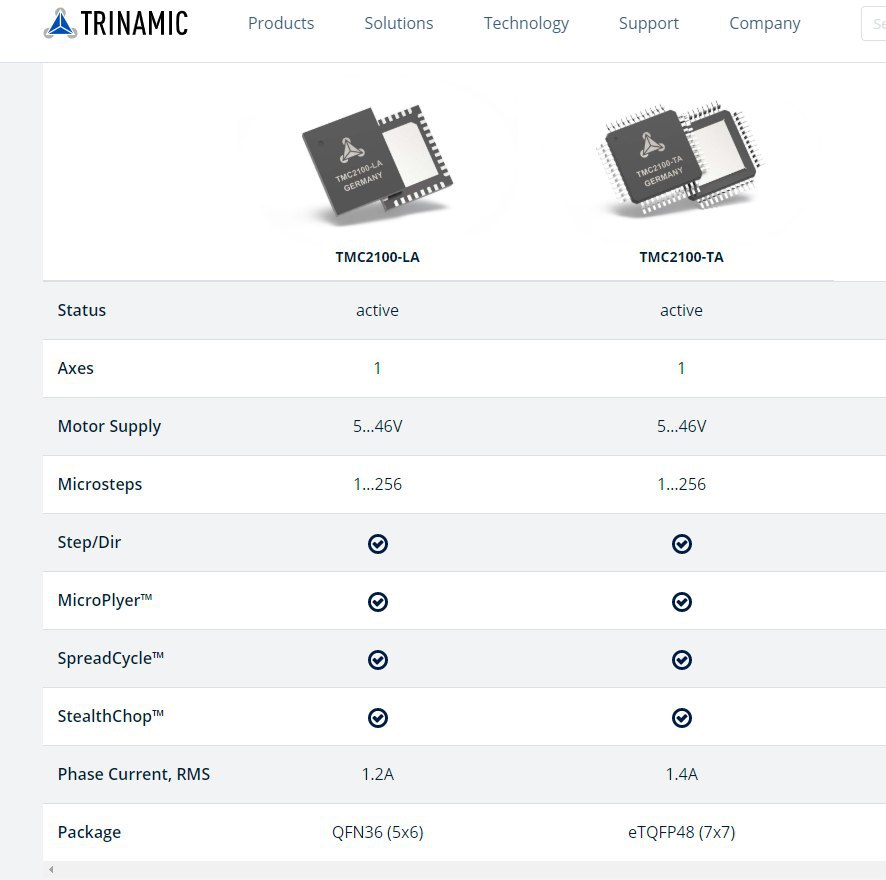Open the Technology menu
The image size is (886, 880).
tap(526, 23)
